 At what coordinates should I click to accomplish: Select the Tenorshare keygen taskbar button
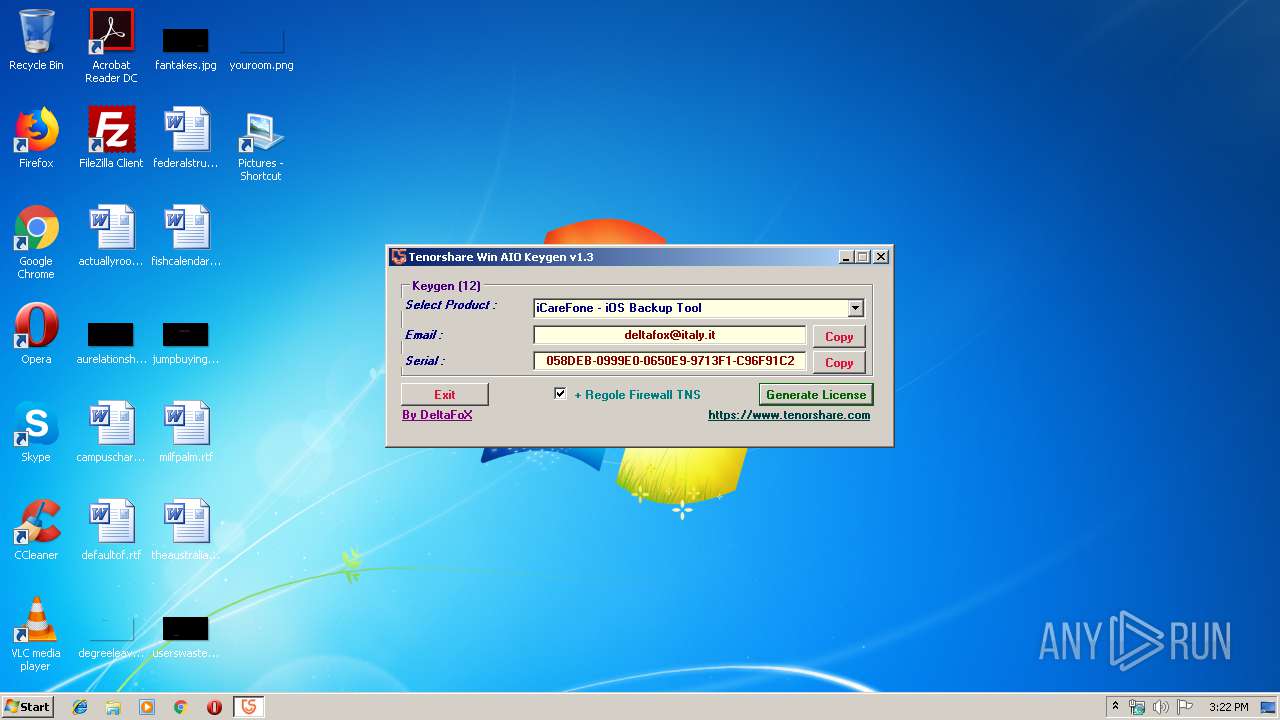coord(249,707)
